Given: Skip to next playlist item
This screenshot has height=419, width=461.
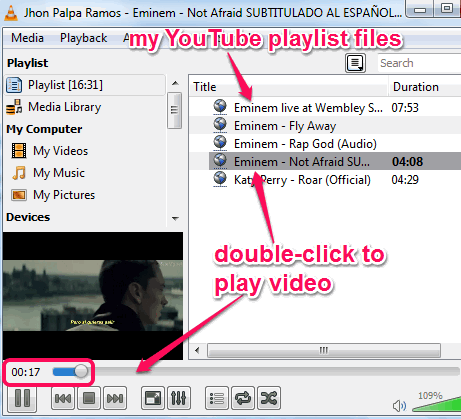Looking at the screenshot, I should pyautogui.click(x=115, y=398).
